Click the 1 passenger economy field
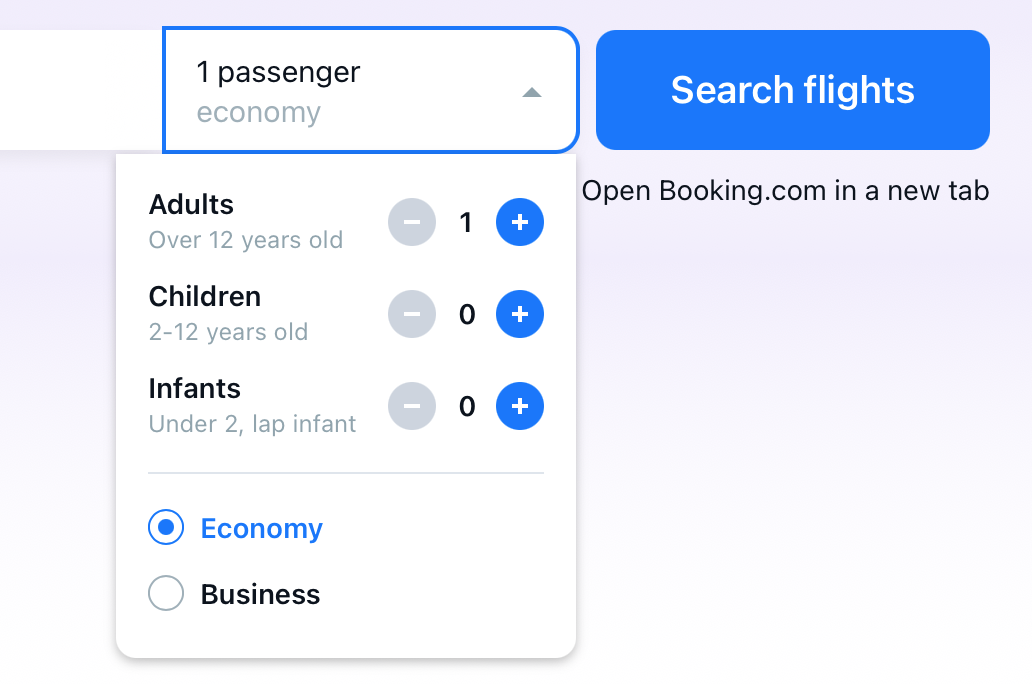1032x684 pixels. coord(371,90)
